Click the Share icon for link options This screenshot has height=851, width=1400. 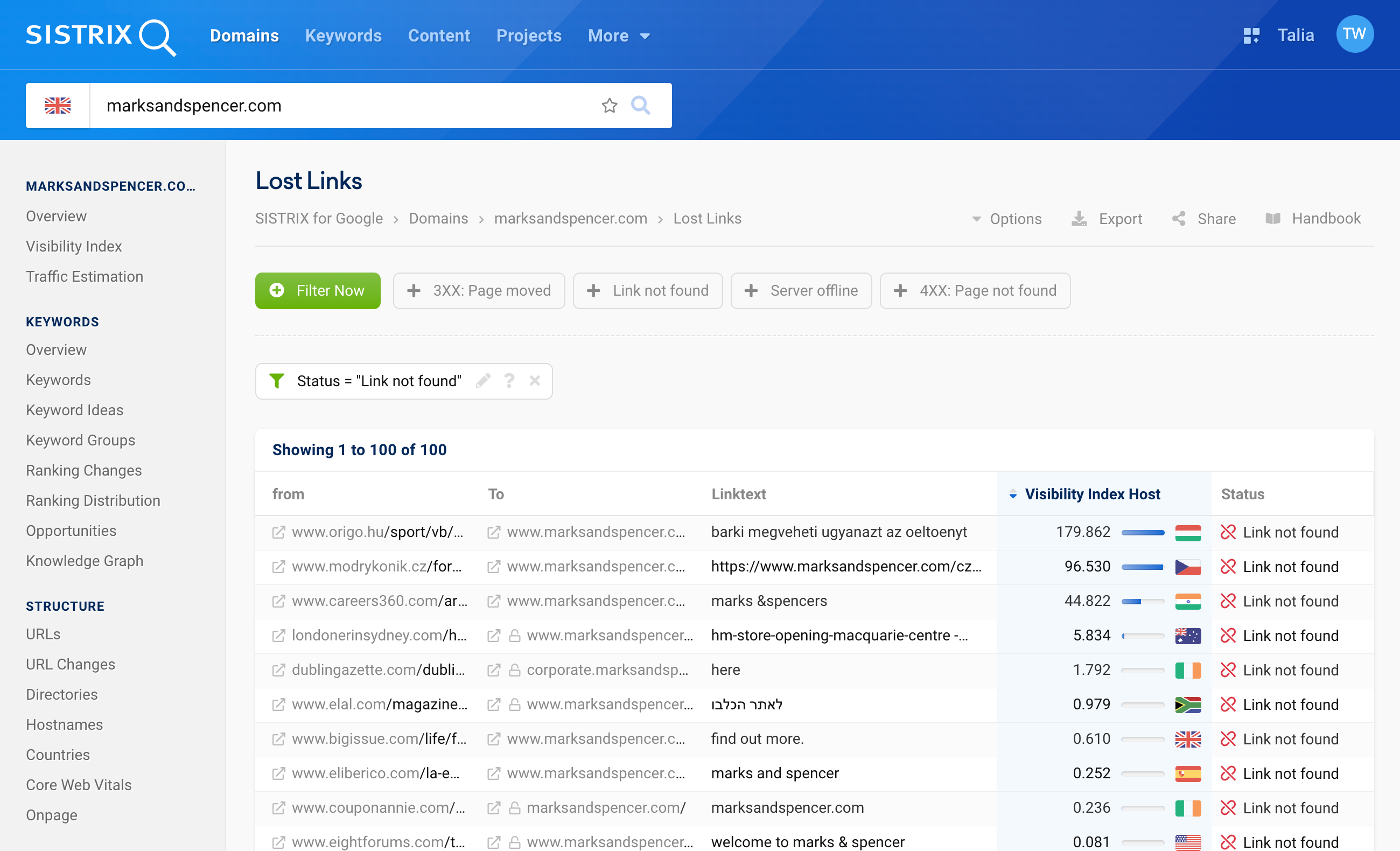tap(1178, 218)
